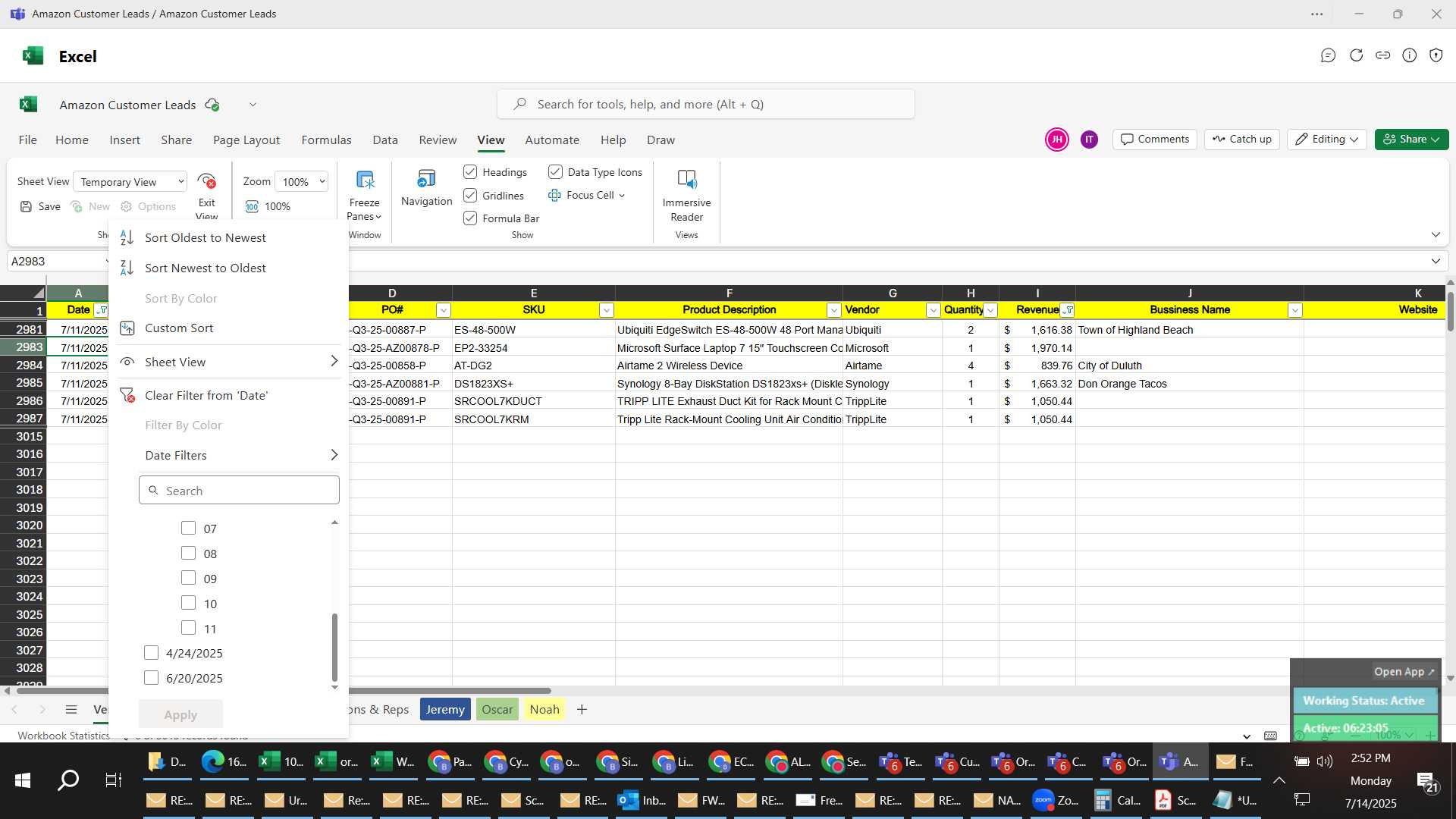Sort Oldest to Newest
The width and height of the screenshot is (1456, 819).
205,237
